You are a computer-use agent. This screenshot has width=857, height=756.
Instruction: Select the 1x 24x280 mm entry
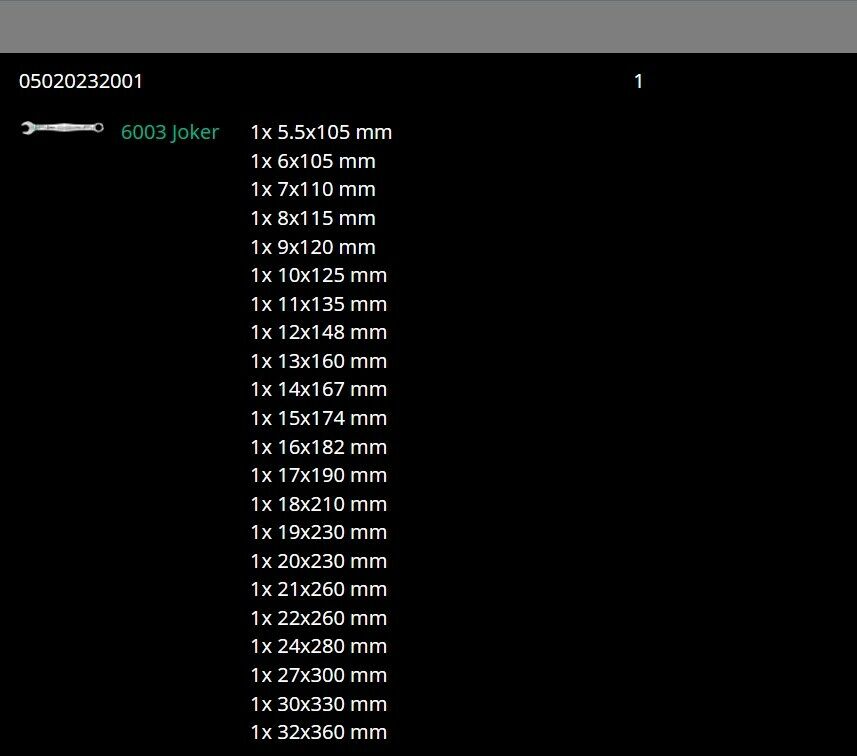[318, 646]
